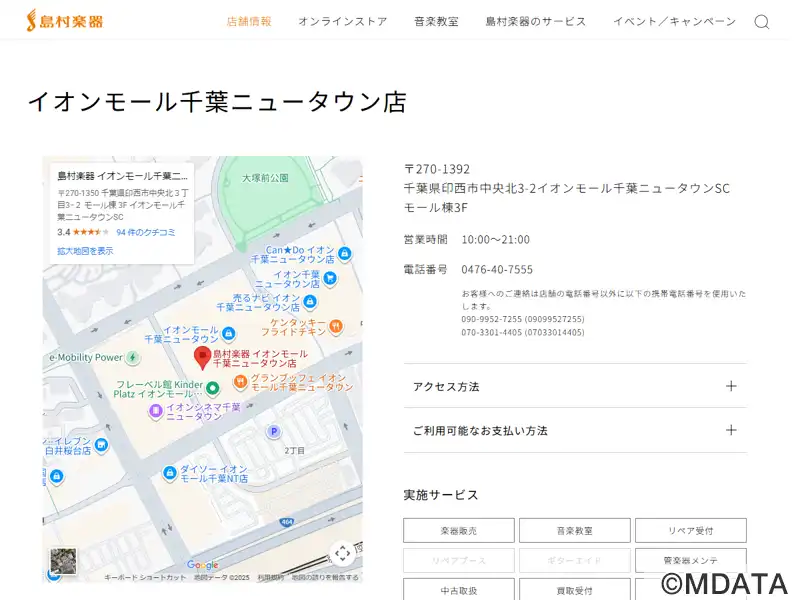
Task: Open the search magnifier icon in header
Action: point(761,22)
